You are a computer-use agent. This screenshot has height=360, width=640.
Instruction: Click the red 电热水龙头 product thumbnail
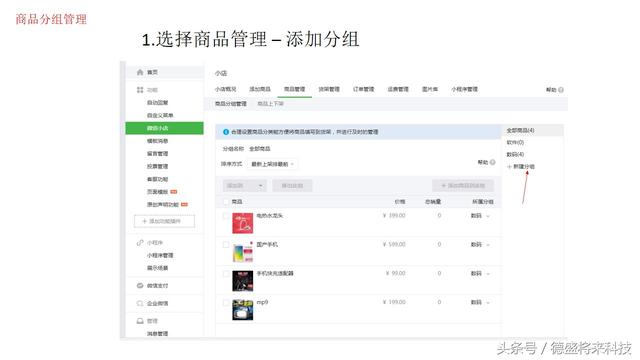[x=243, y=223]
